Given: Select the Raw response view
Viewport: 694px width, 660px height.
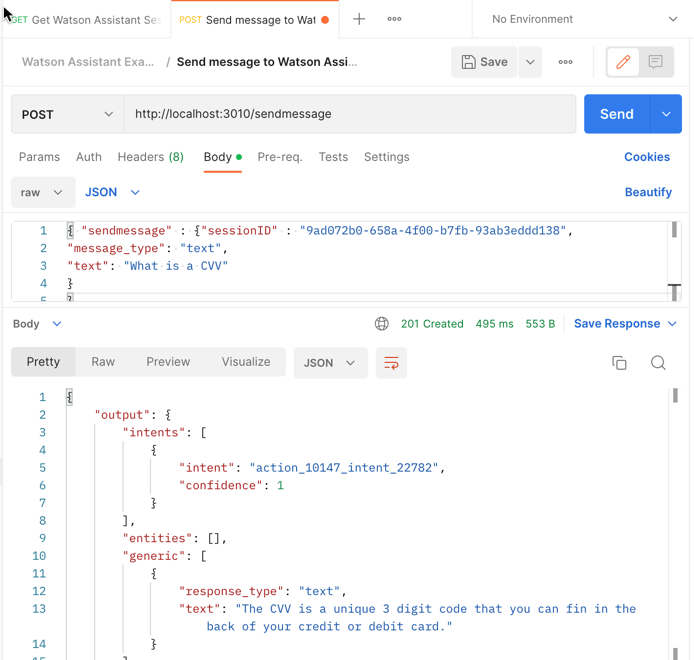Looking at the screenshot, I should coord(103,362).
